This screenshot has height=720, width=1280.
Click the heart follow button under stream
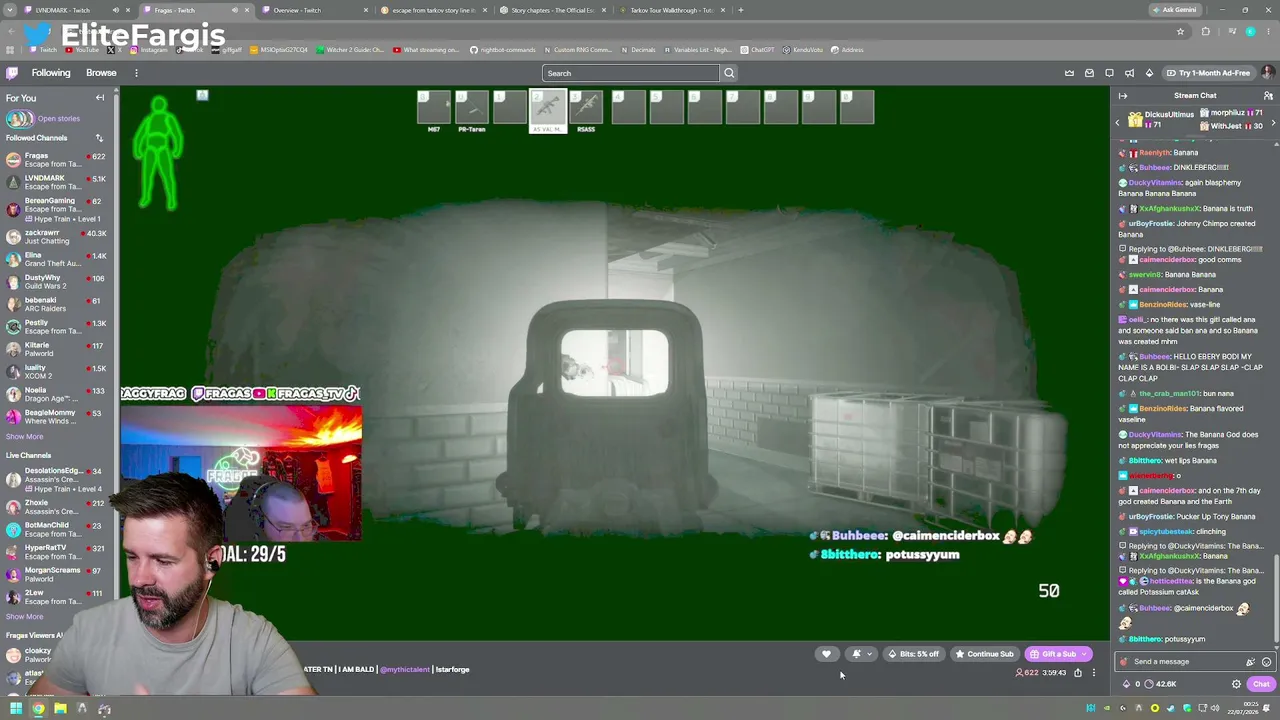coord(826,654)
